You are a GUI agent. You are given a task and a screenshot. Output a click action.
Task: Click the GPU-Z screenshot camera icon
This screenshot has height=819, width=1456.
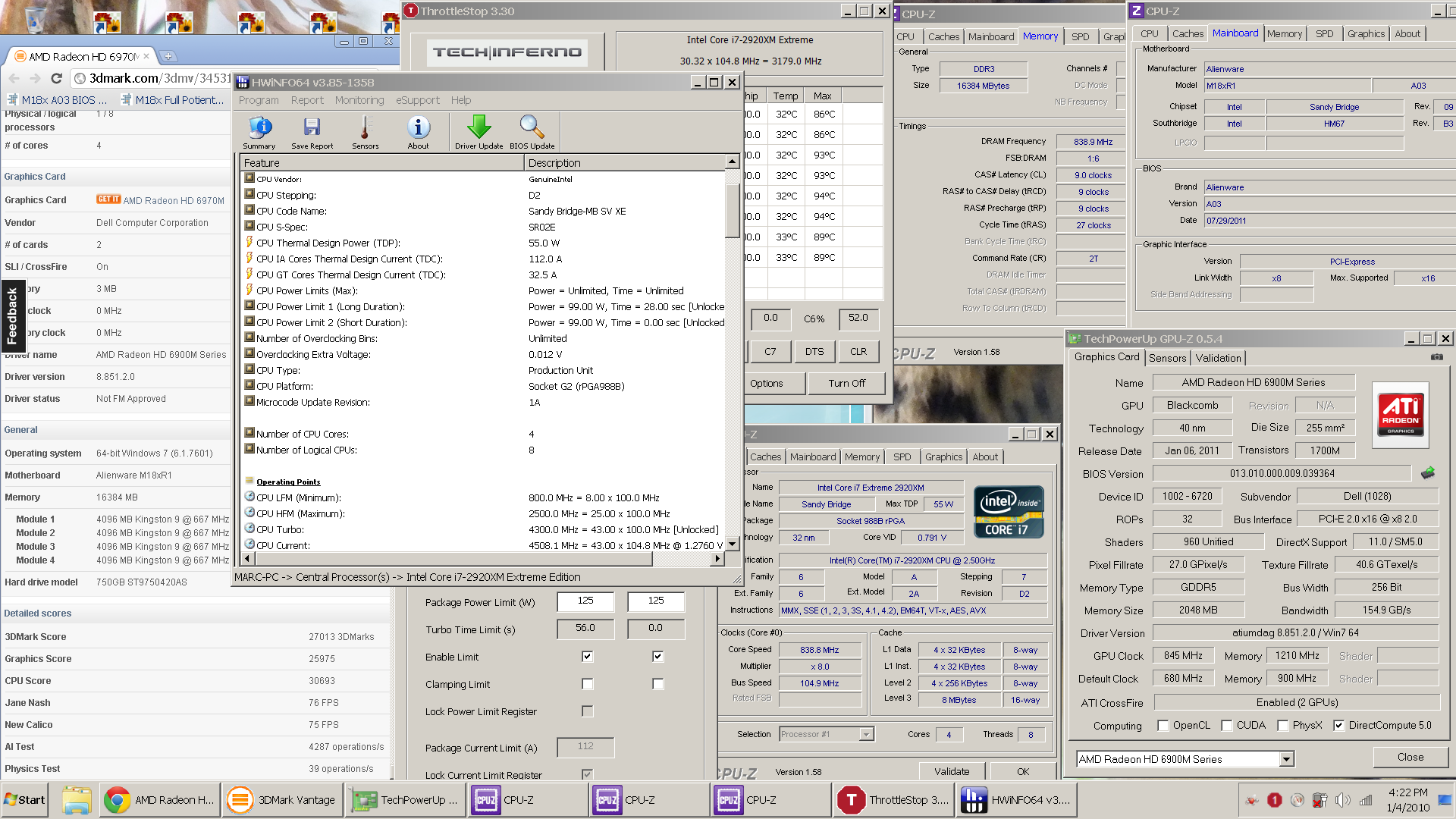[x=1436, y=357]
